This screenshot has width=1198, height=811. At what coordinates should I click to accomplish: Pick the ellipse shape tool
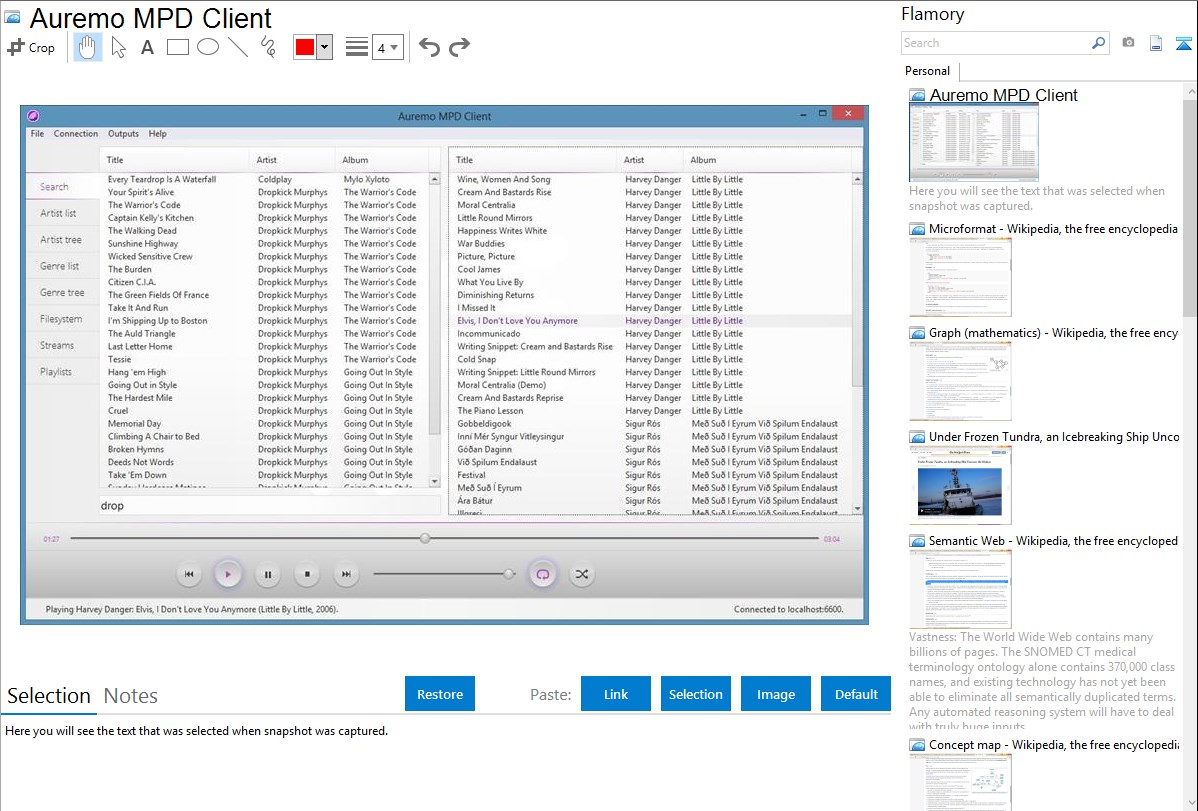click(208, 47)
